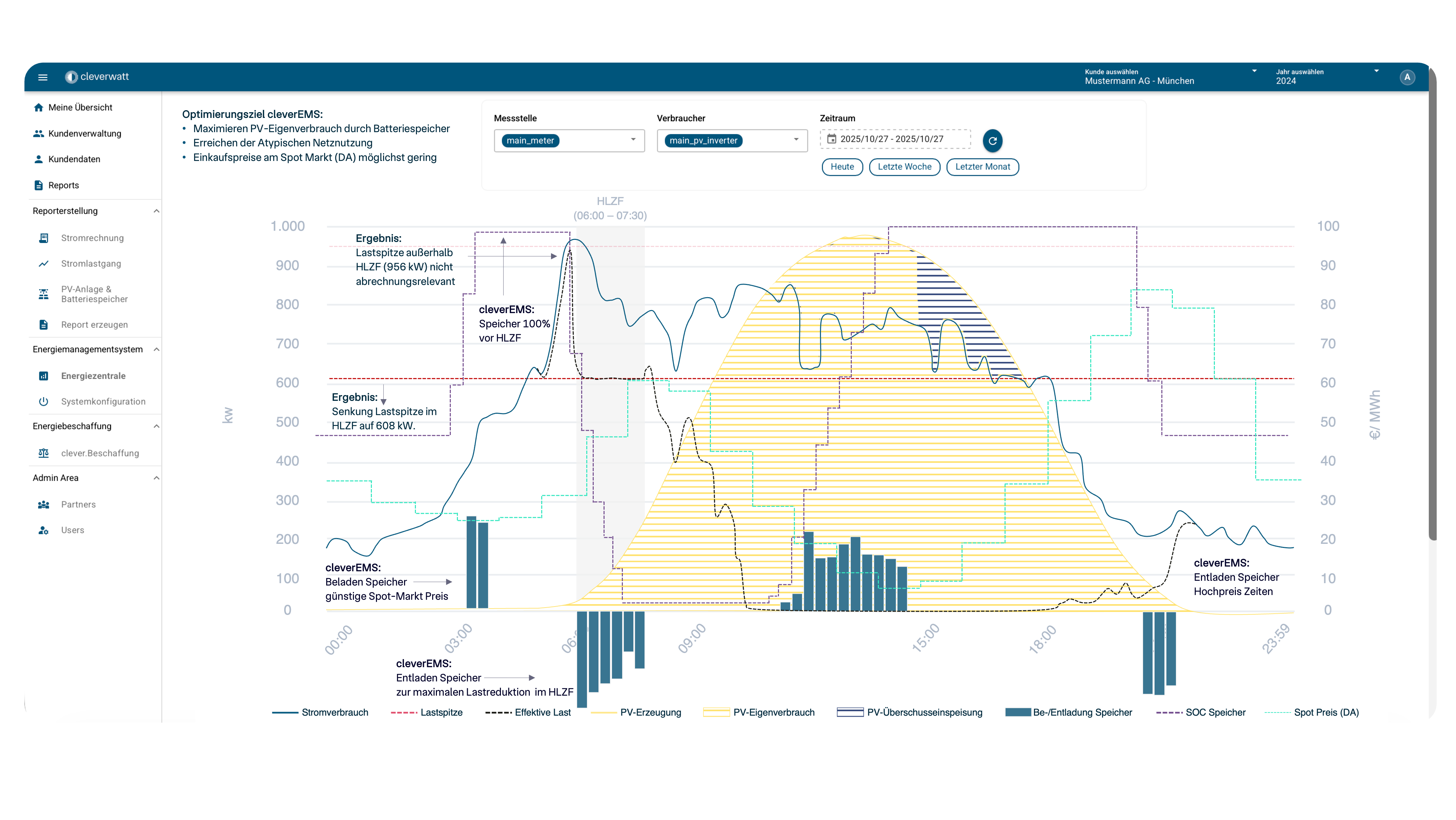This screenshot has height=820, width=1456.
Task: Click the Heute button
Action: click(x=842, y=167)
